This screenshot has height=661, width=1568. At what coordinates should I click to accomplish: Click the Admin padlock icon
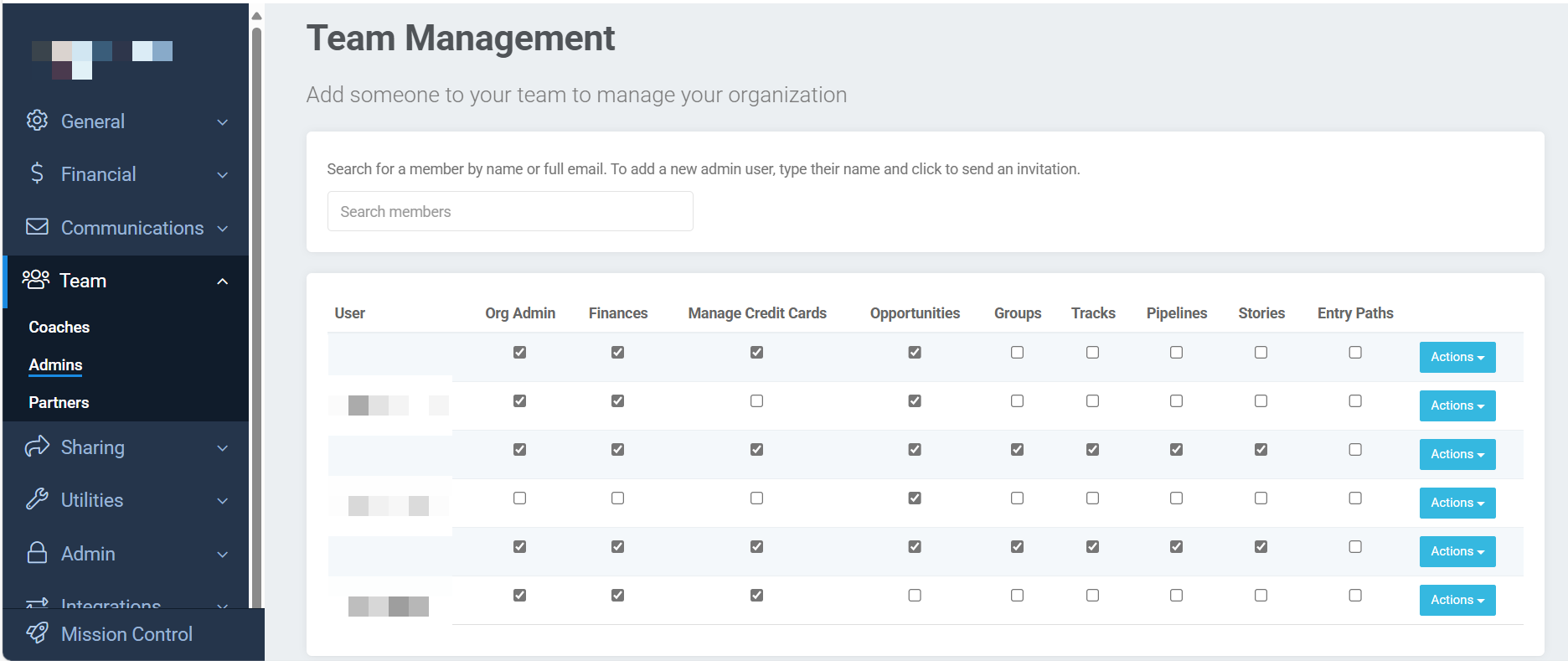click(x=37, y=553)
